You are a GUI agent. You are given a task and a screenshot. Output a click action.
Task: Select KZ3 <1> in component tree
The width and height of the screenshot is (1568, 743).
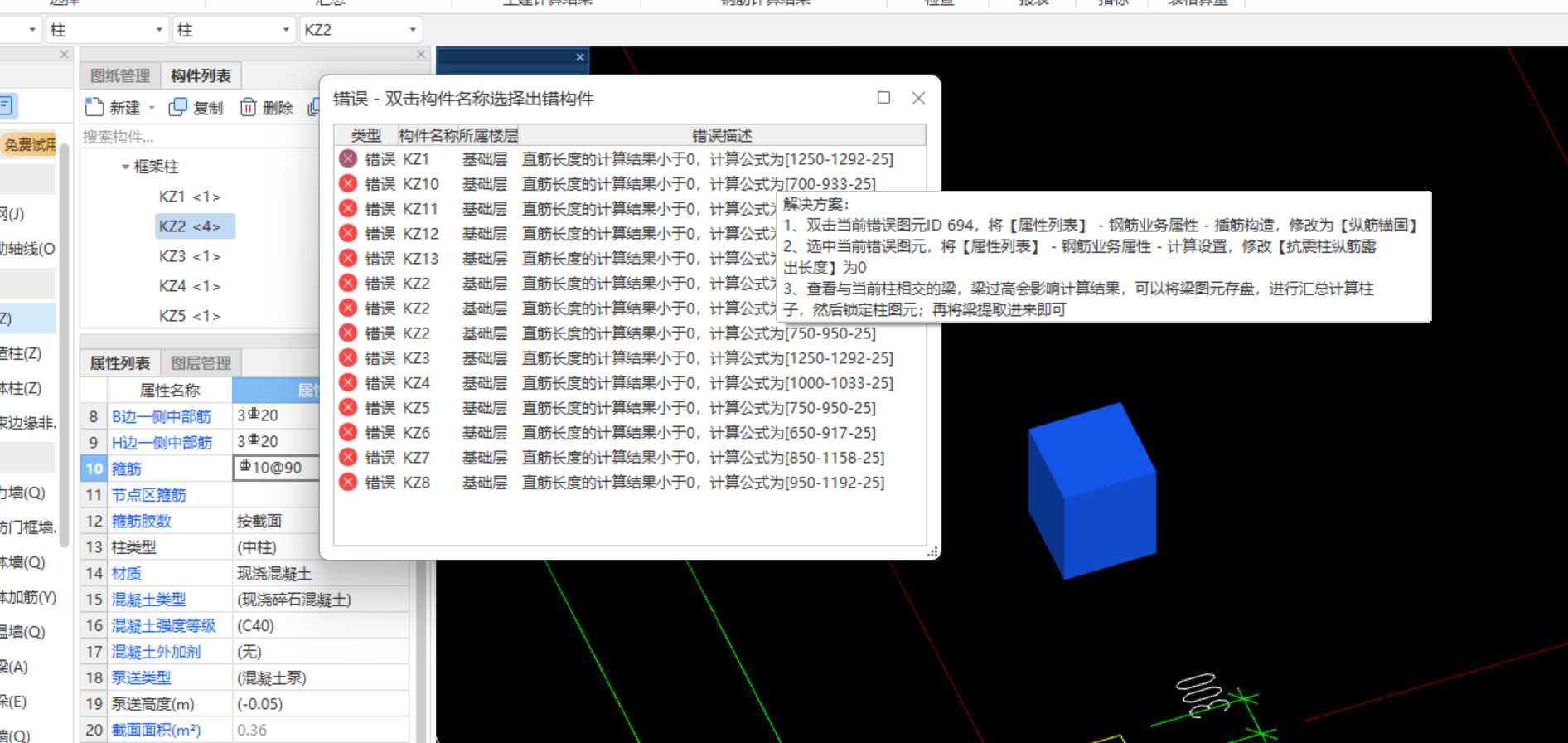[x=190, y=256]
